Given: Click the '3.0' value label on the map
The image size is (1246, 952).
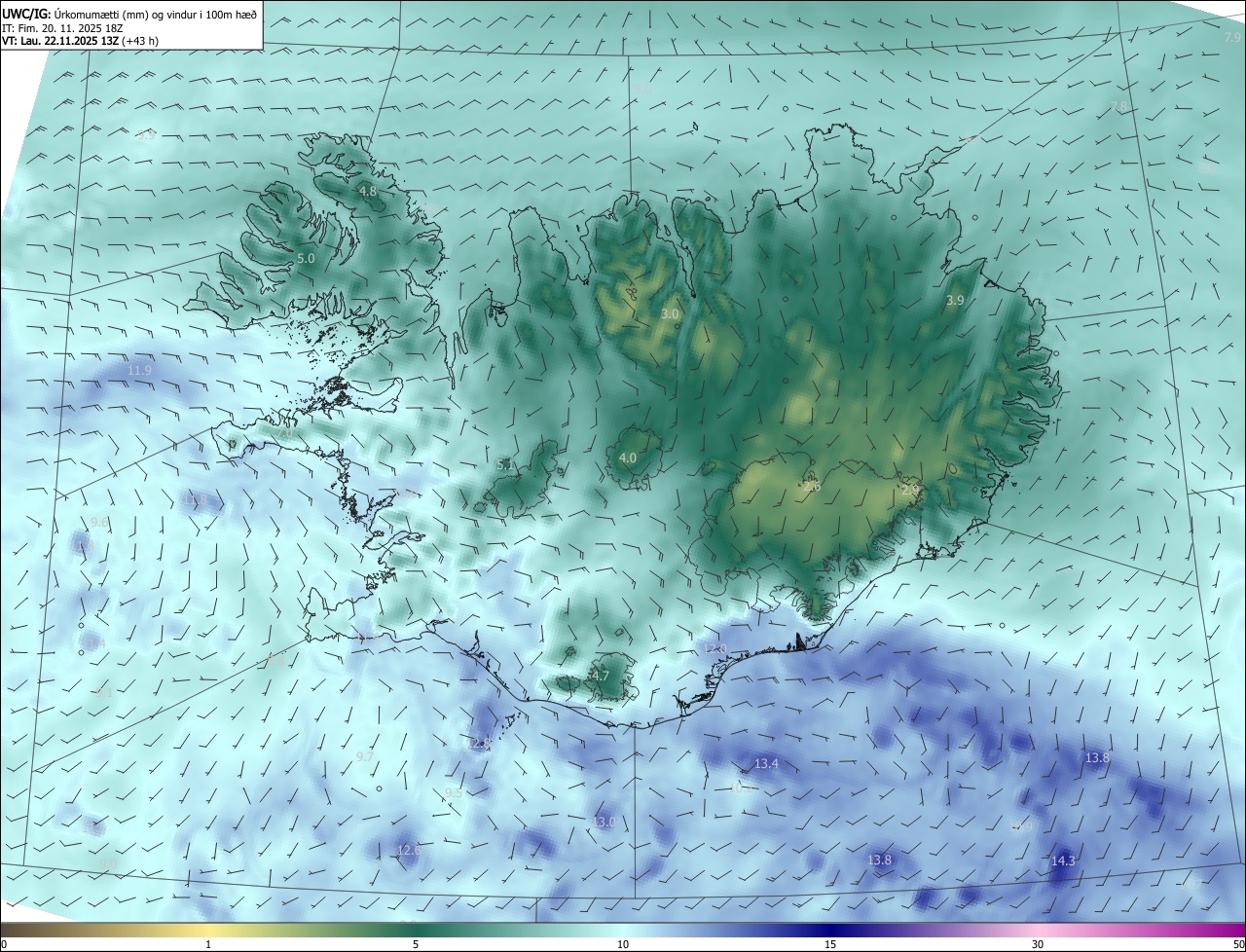Looking at the screenshot, I should 670,314.
